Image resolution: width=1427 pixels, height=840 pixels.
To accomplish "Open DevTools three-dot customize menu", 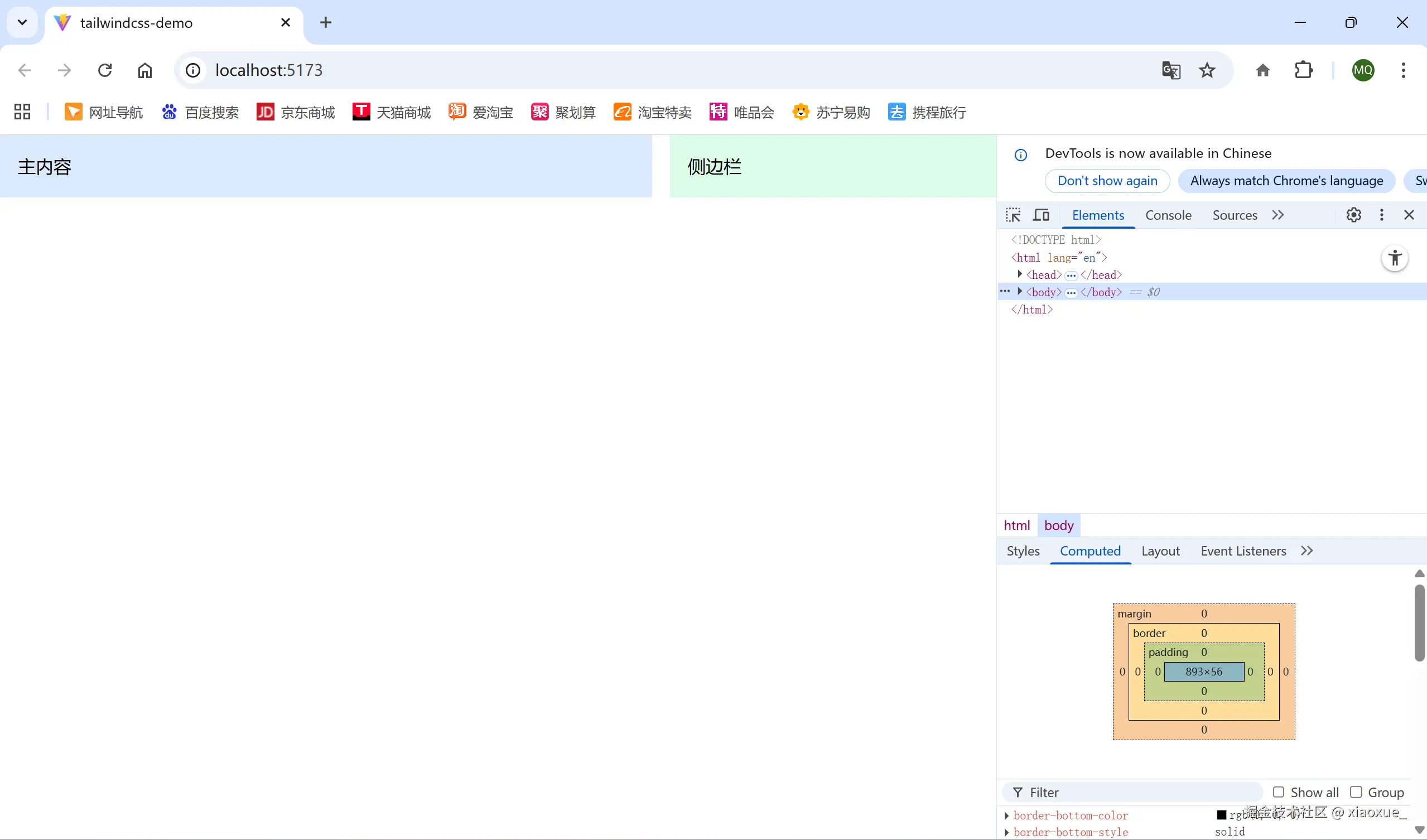I will coord(1382,215).
